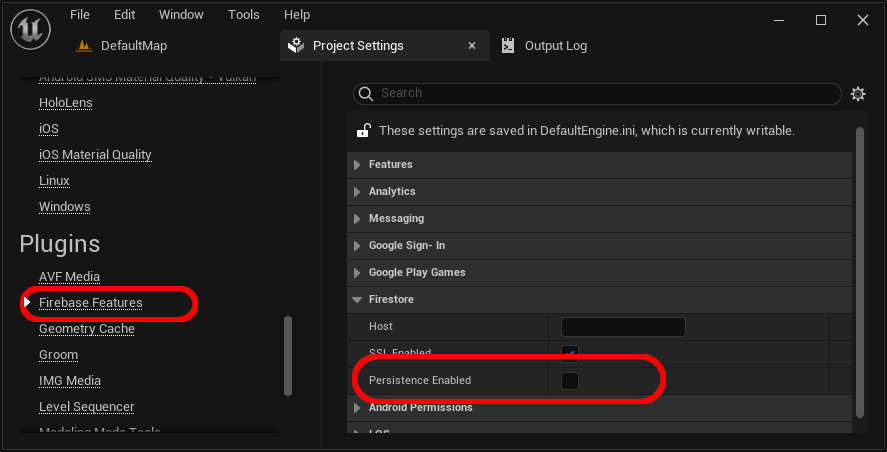
Task: Click the Output Log tab icon
Action: [508, 46]
